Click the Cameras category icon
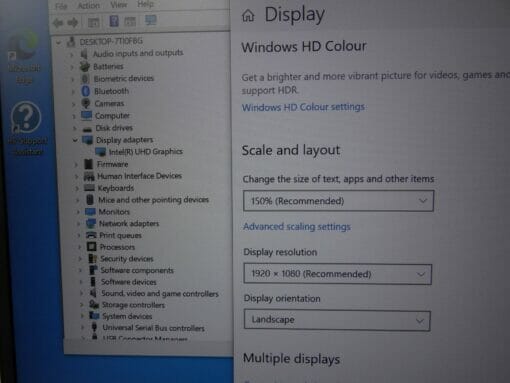The height and width of the screenshot is (383, 510). pos(86,103)
